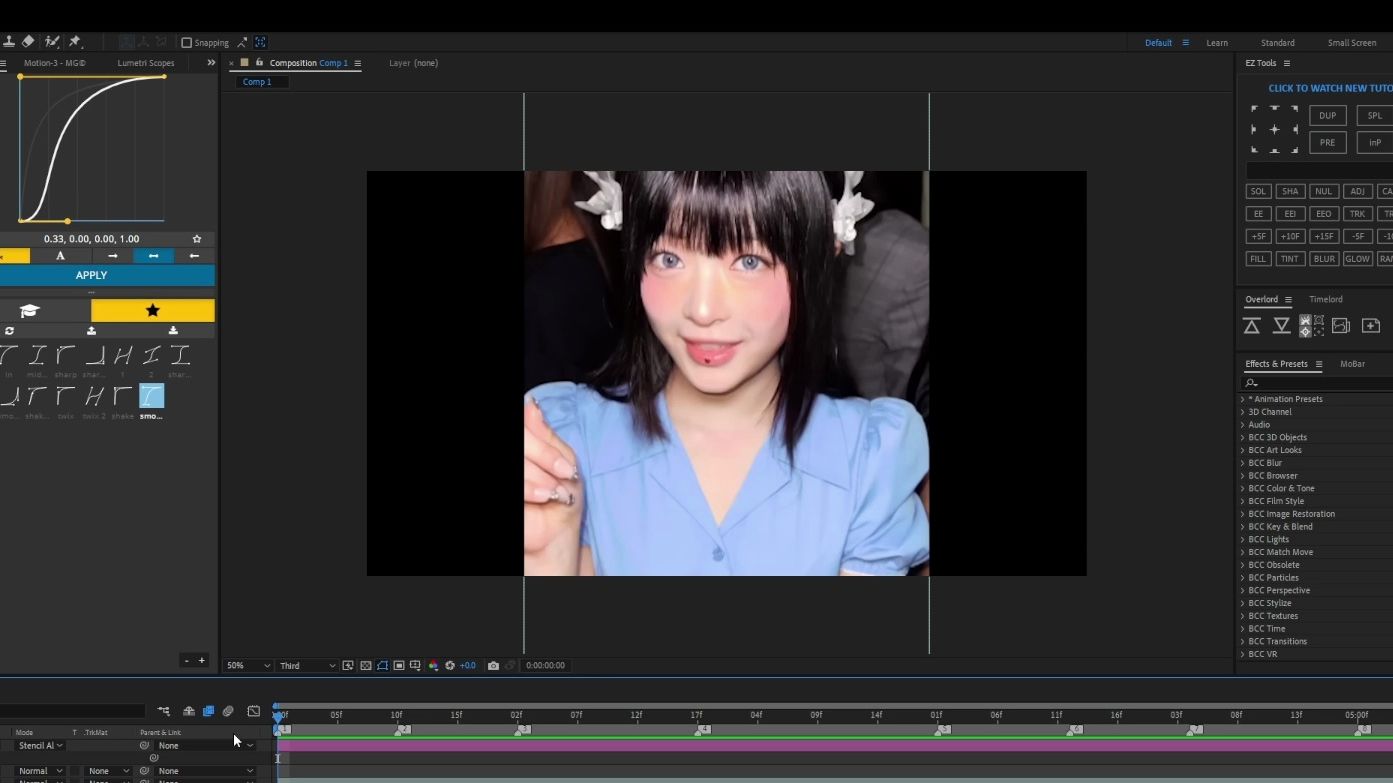Image resolution: width=1393 pixels, height=783 pixels.
Task: Toggle the transparency grid in the viewer
Action: (366, 666)
